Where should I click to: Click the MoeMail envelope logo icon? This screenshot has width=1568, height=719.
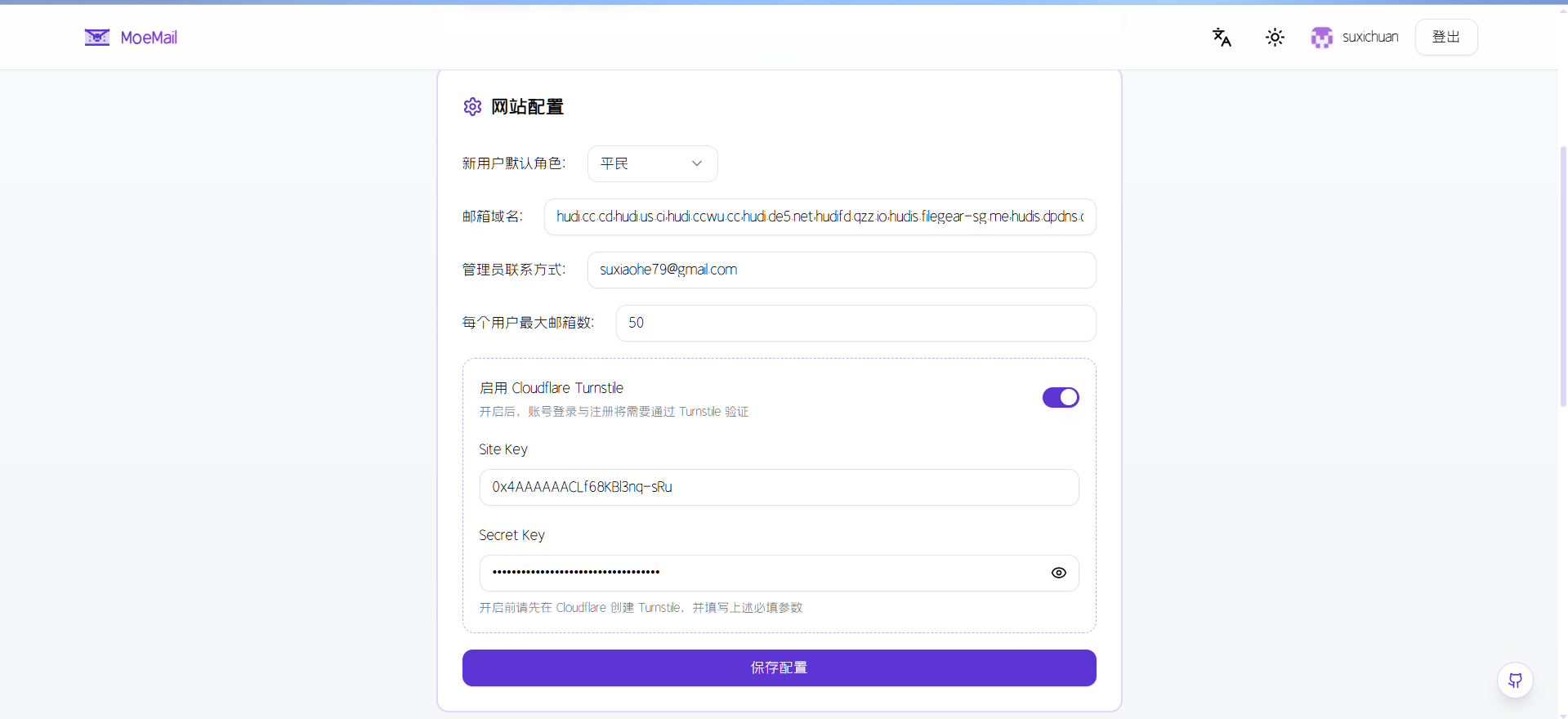point(97,38)
